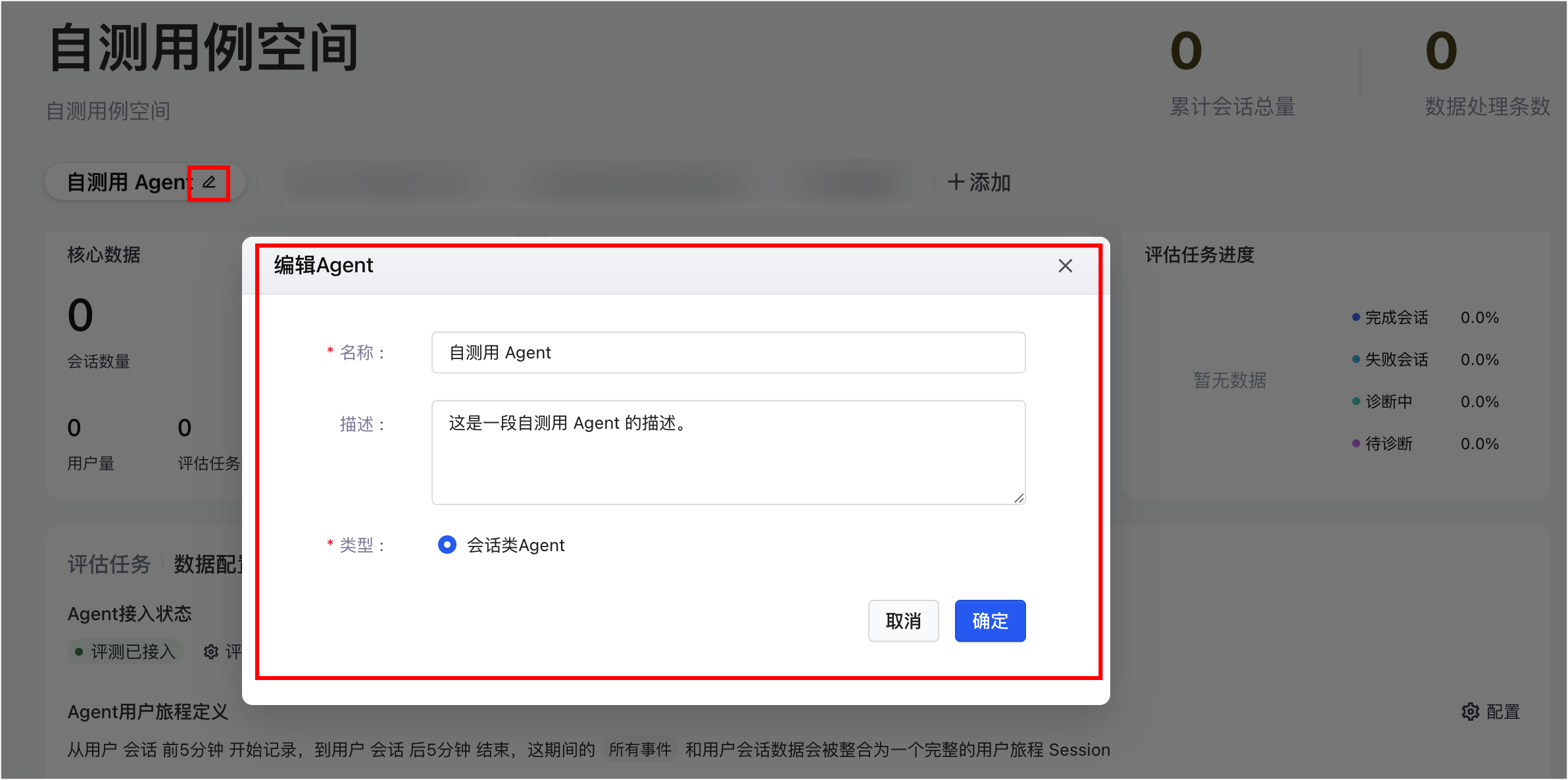Click the 名称 input field
This screenshot has width=1568, height=780.
pyautogui.click(x=728, y=353)
